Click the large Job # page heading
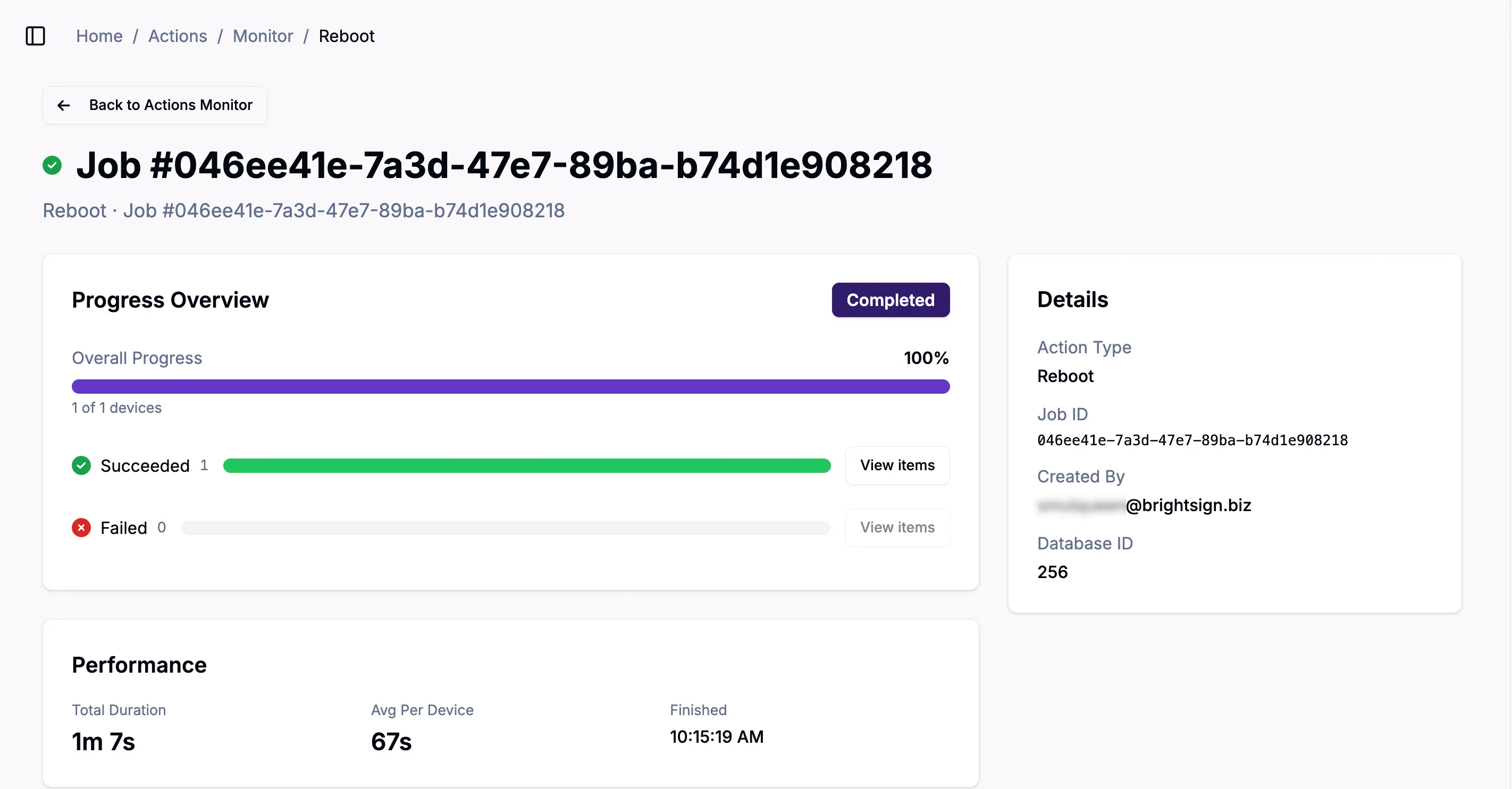 (x=504, y=165)
